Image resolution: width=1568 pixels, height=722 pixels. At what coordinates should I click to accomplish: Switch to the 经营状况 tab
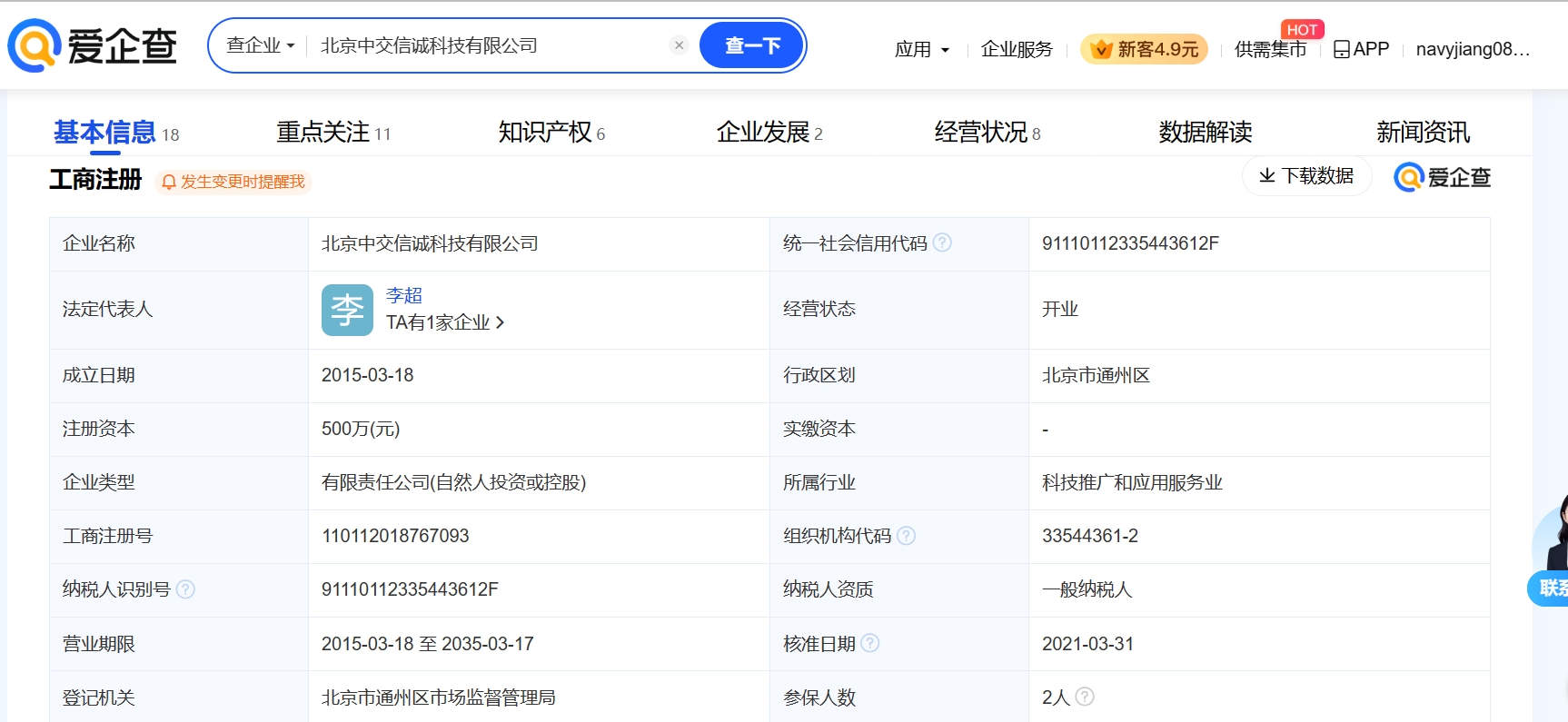pyautogui.click(x=987, y=133)
